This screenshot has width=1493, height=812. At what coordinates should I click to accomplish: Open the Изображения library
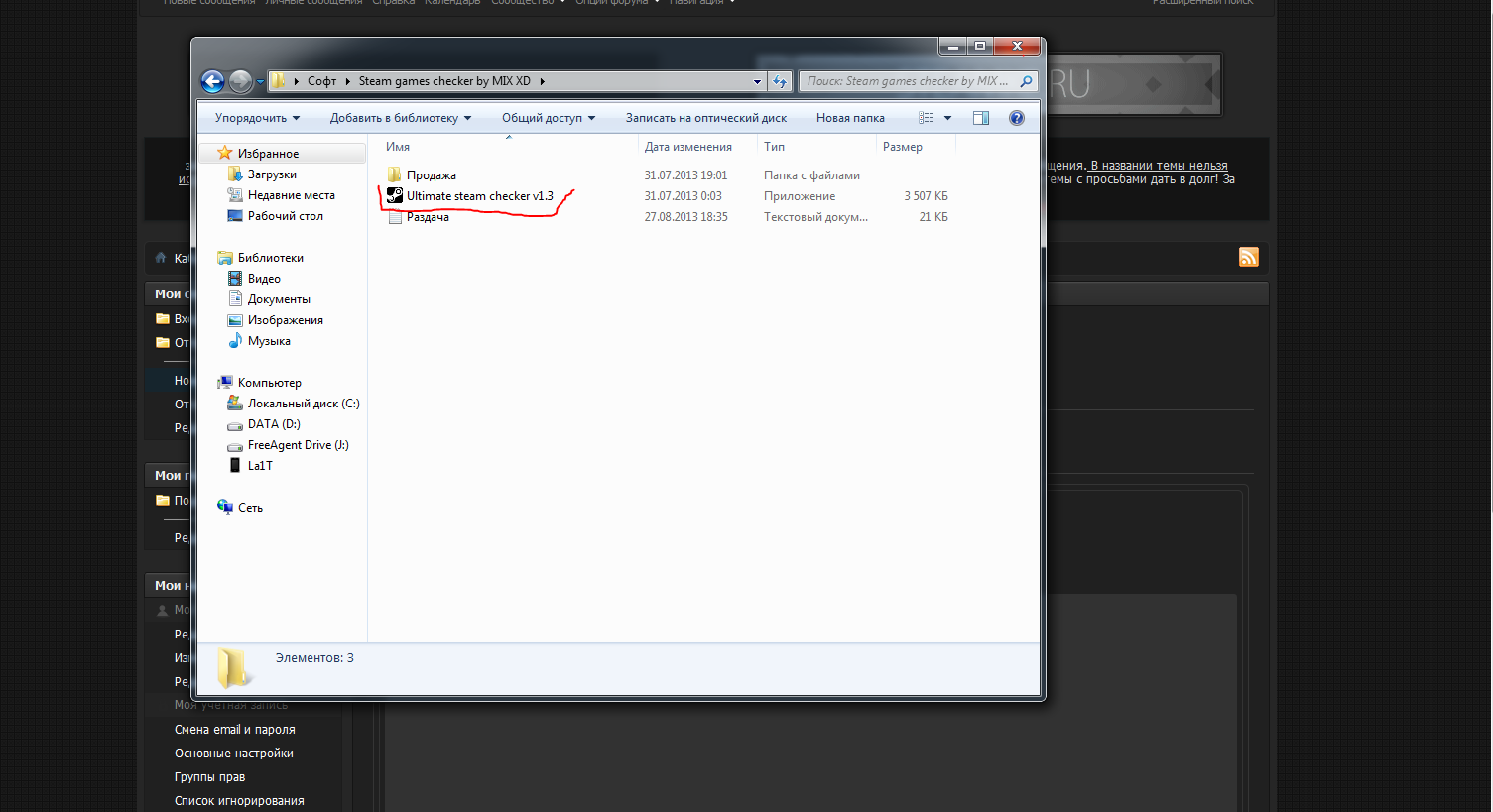click(286, 320)
